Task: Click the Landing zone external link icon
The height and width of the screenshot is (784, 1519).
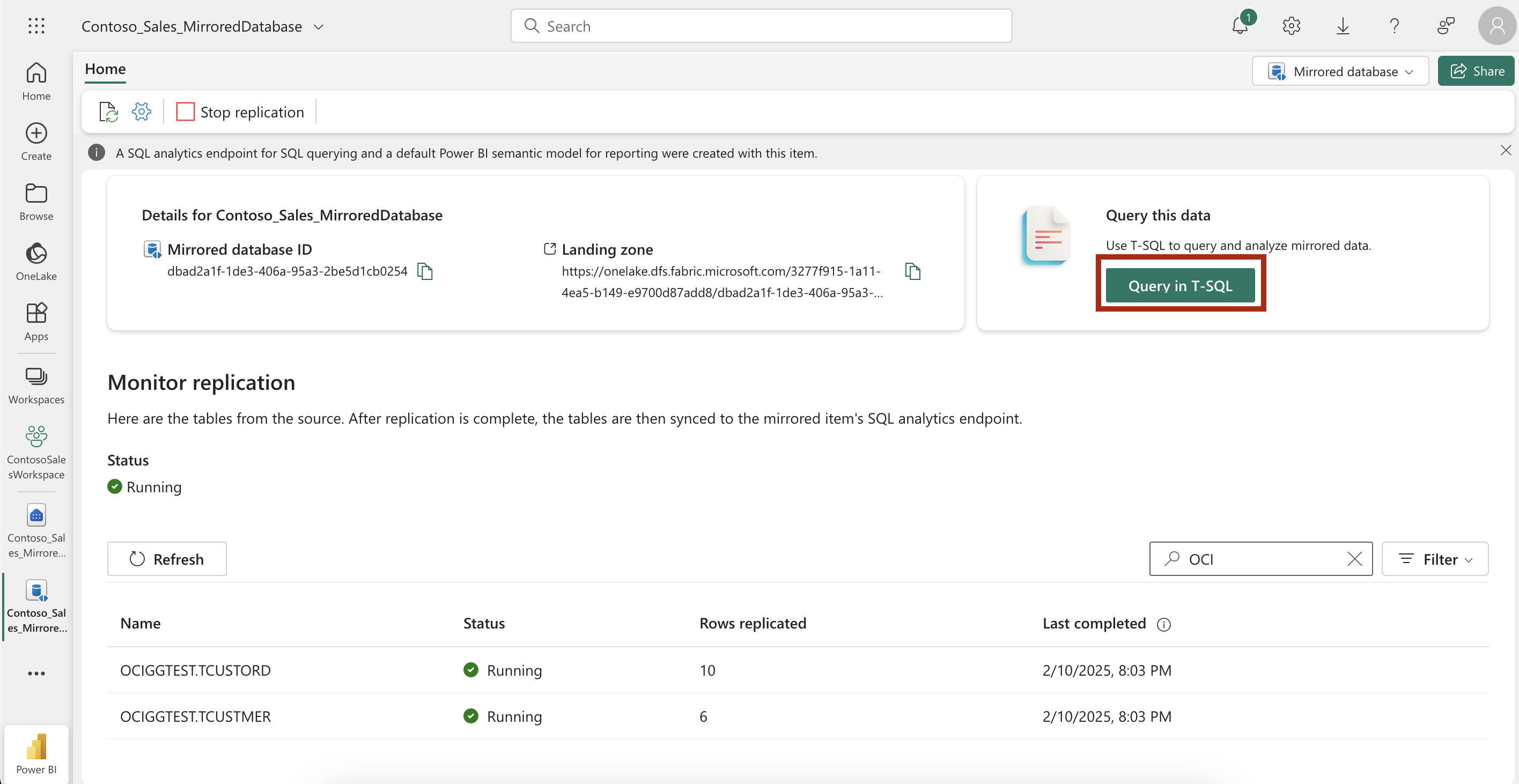Action: coord(550,248)
